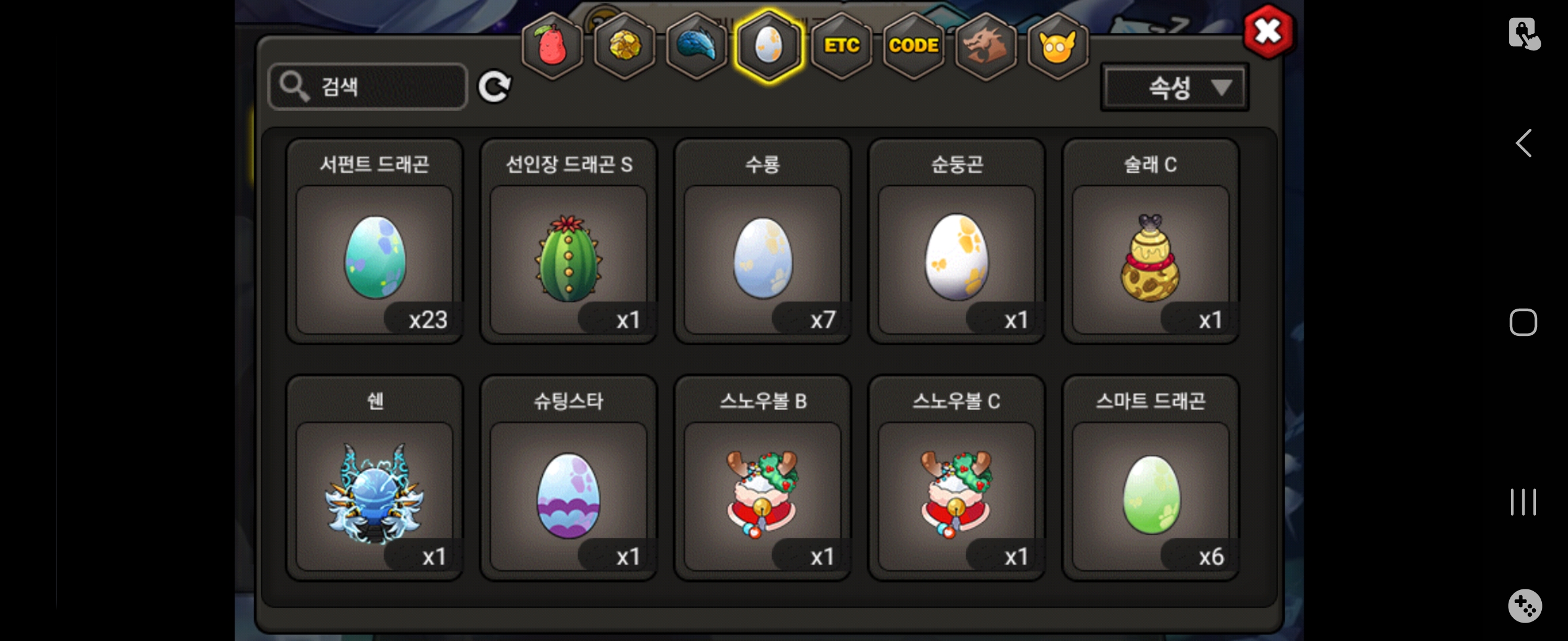Select the 술래 C gourd item
This screenshot has height=641, width=1568.
coord(1150,242)
